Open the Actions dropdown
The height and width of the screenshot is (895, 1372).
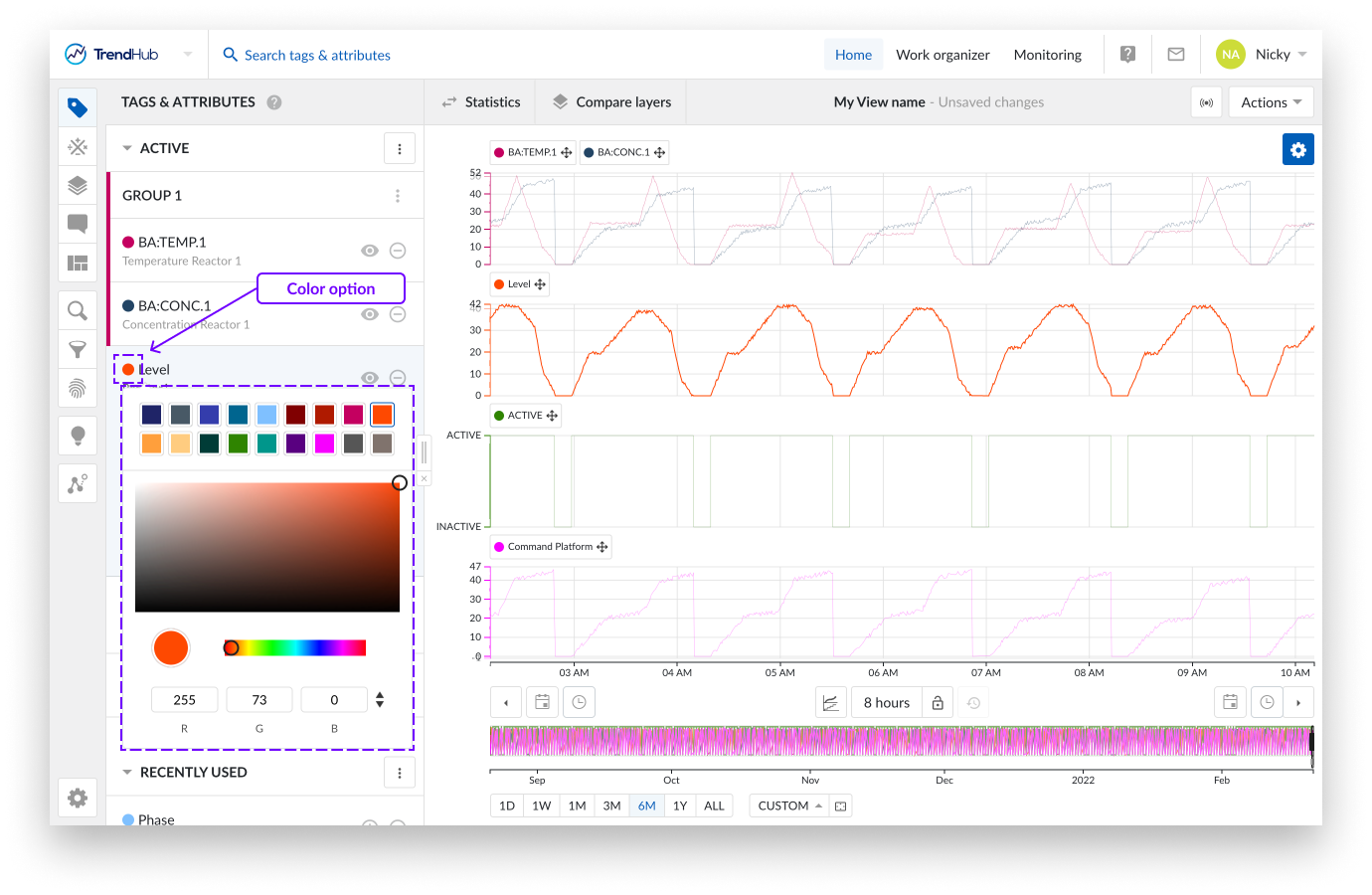pyautogui.click(x=1271, y=102)
